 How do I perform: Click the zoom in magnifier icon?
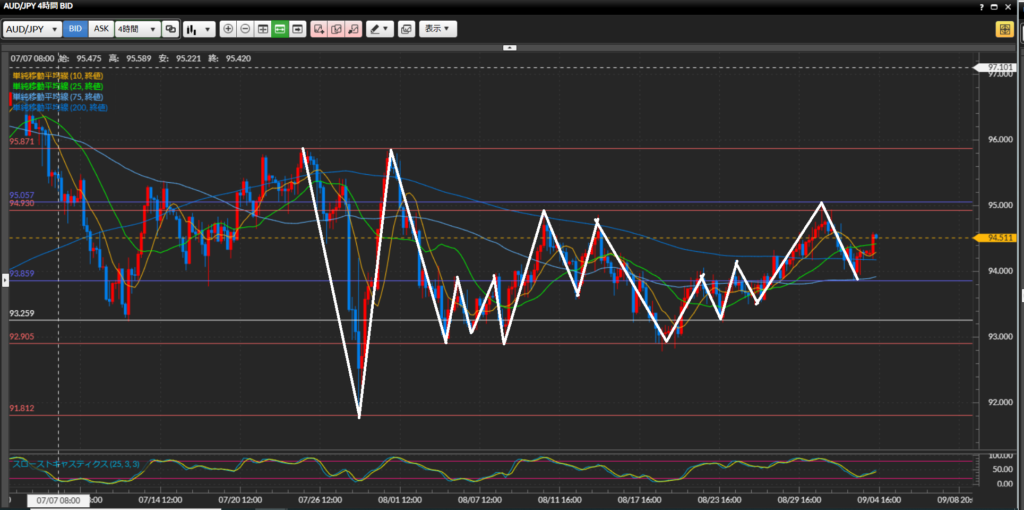[228, 29]
